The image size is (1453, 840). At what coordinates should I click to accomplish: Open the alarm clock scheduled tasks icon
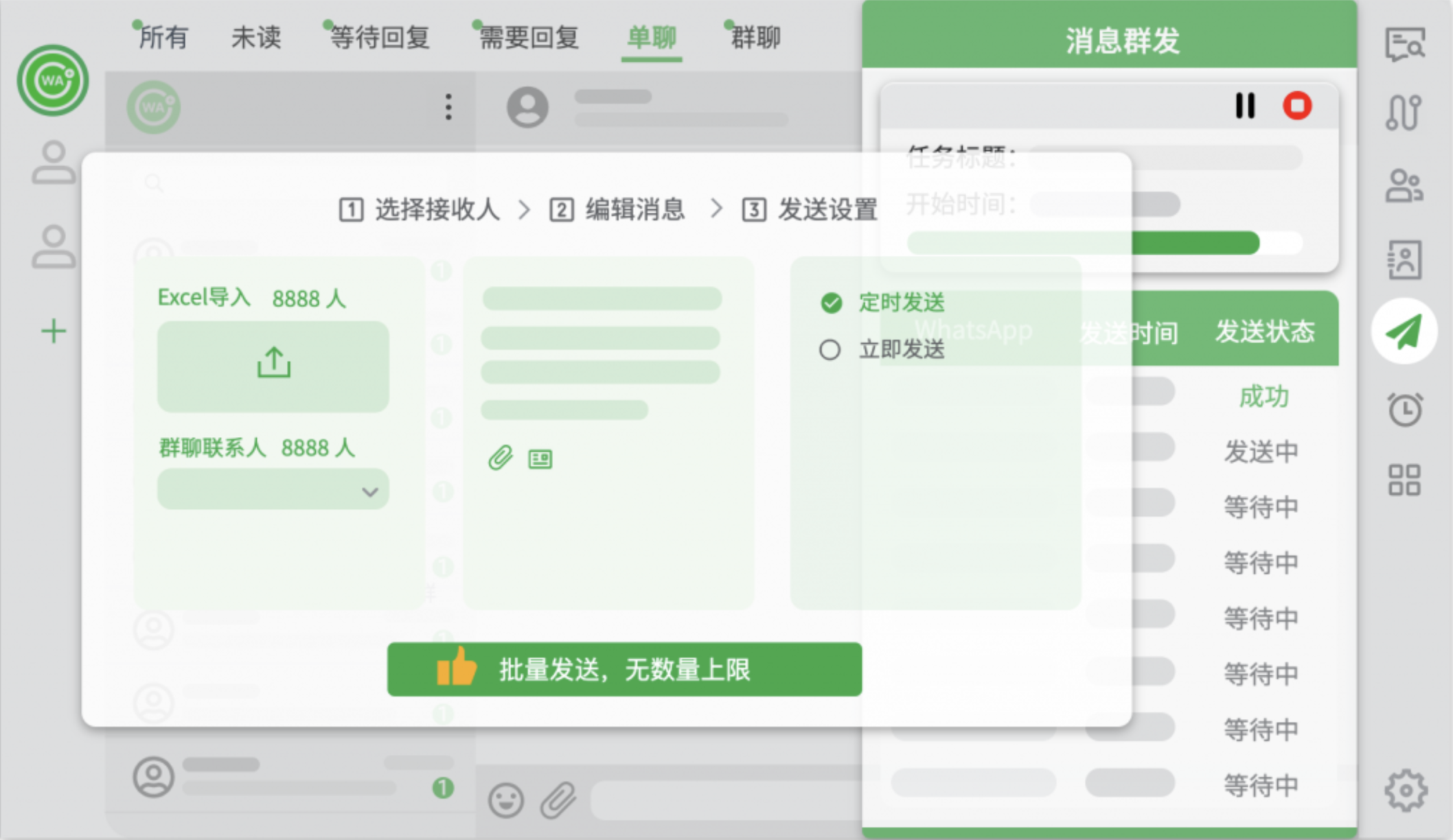1405,410
